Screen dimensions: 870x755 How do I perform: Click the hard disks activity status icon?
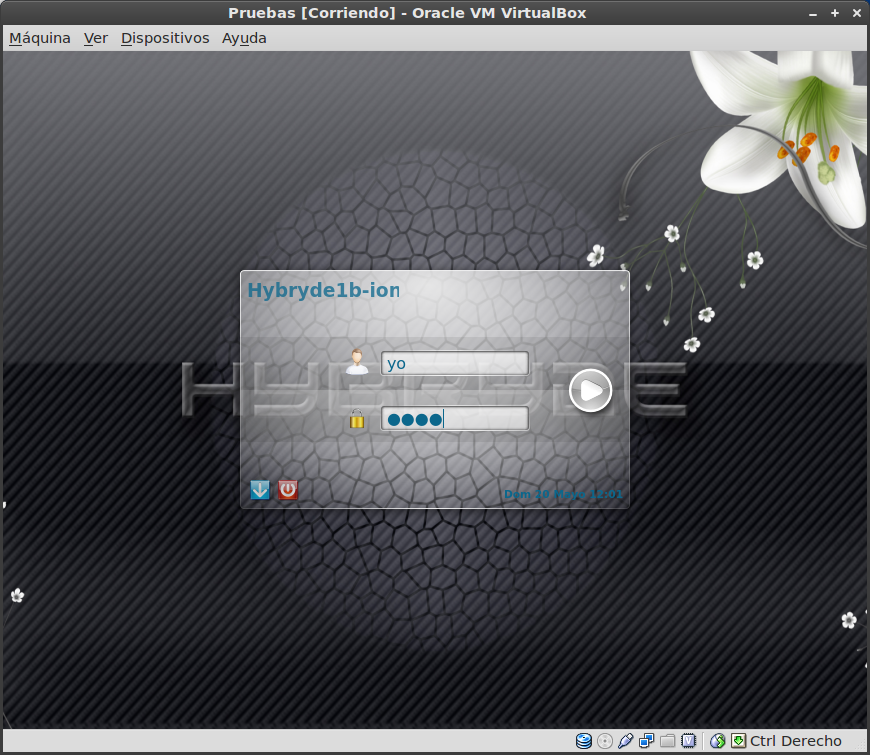583,740
